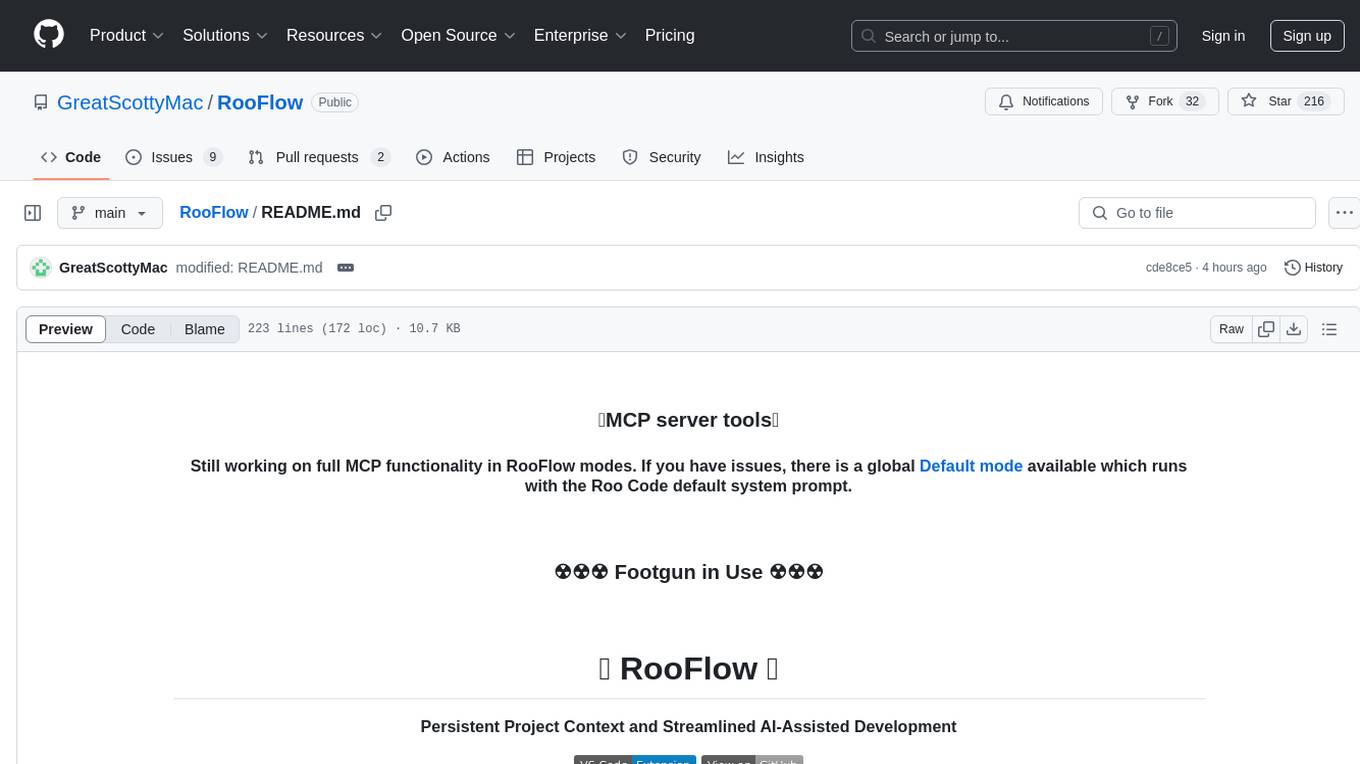Image resolution: width=1360 pixels, height=764 pixels.
Task: Switch to the Actions tab
Action: (x=453, y=157)
